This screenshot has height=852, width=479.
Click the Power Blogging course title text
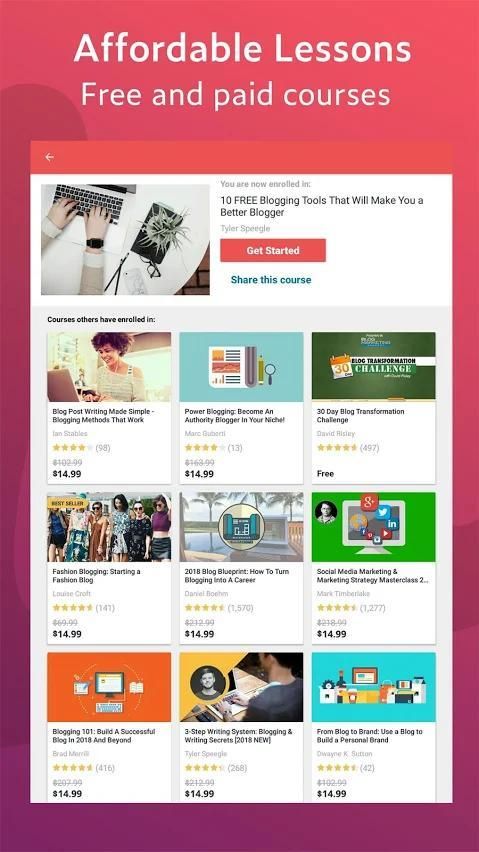[237, 416]
